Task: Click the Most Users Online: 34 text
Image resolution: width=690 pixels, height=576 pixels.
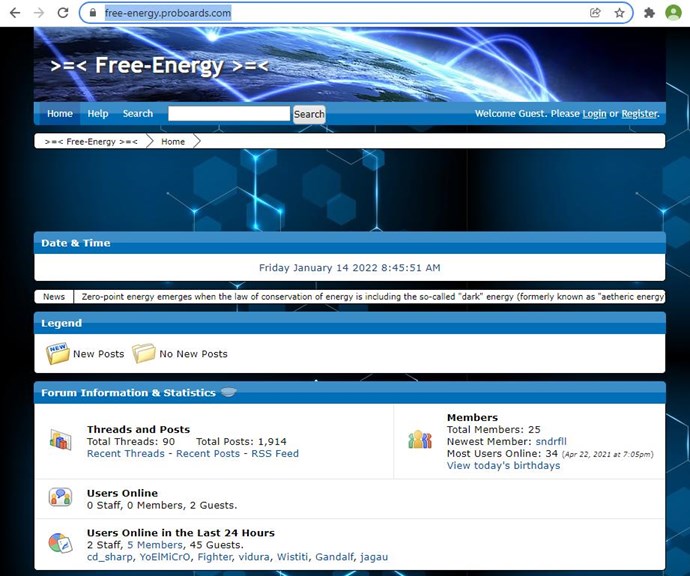Action: 502,453
